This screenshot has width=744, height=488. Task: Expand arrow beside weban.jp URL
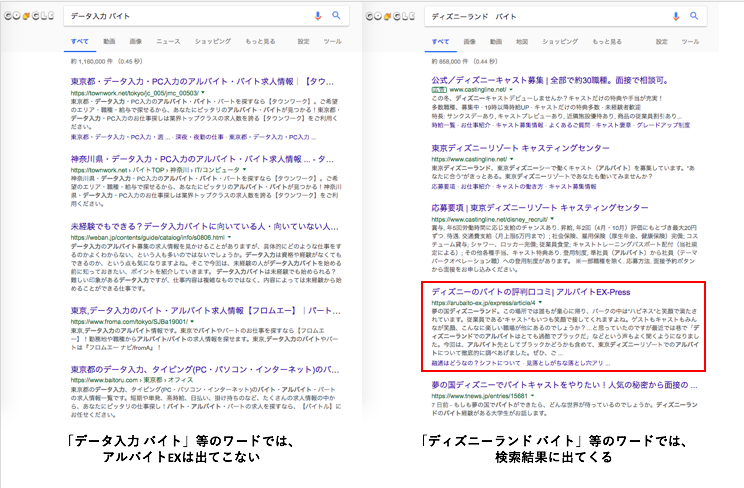(x=230, y=237)
